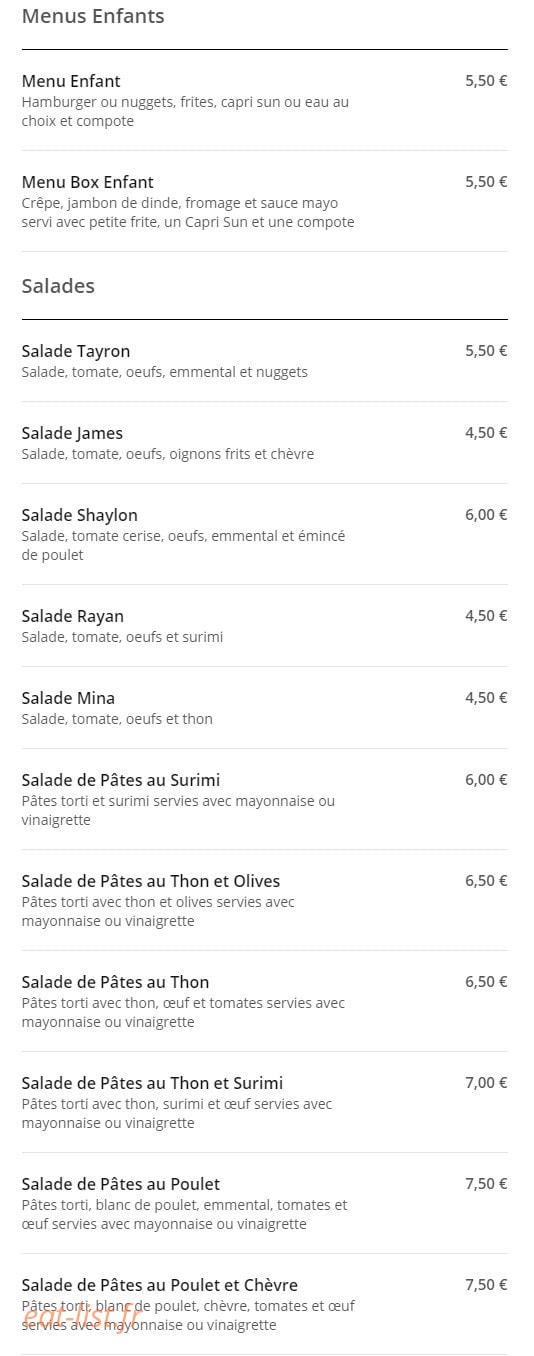Click the Menus Enfants section heading
The image size is (534, 1356).
coord(93,16)
